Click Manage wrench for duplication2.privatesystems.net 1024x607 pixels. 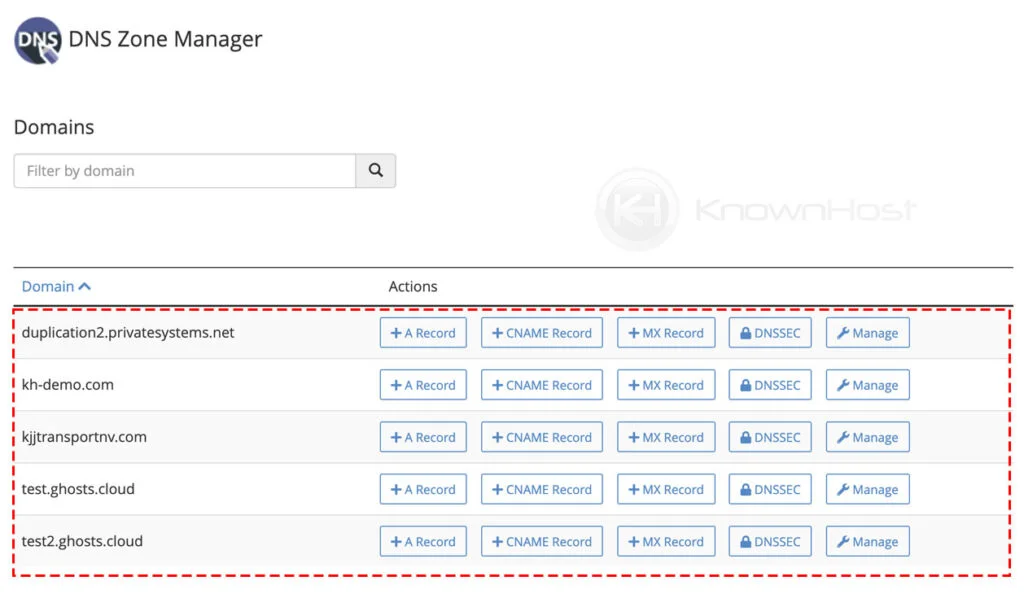pyautogui.click(x=867, y=333)
